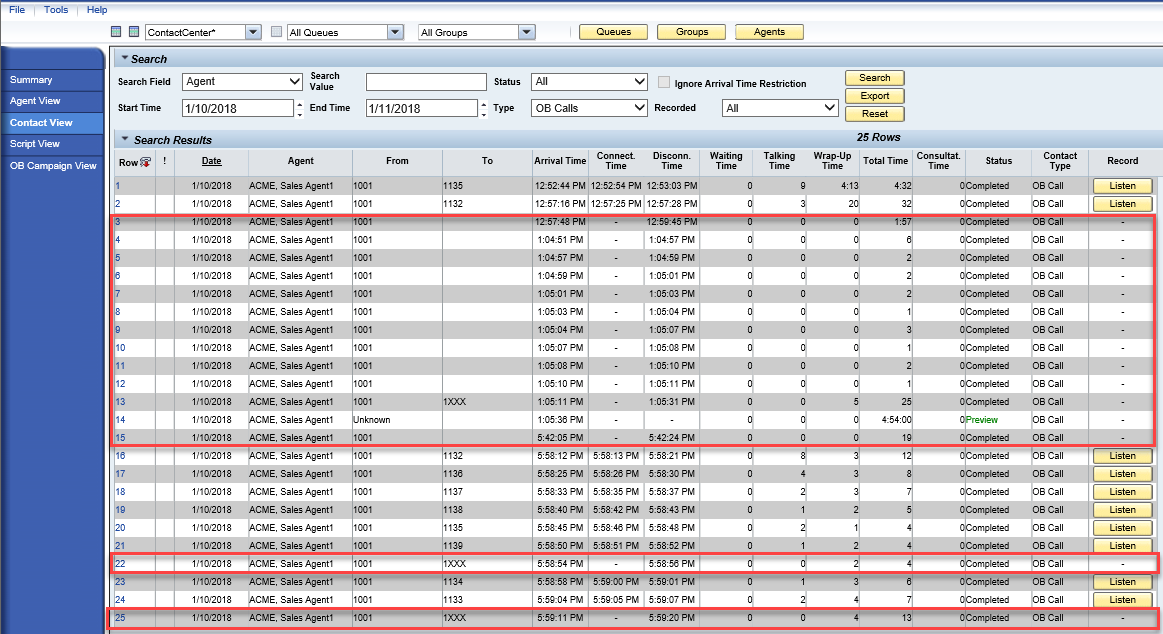The image size is (1163, 634).
Task: Click the Status column header
Action: tap(998, 161)
